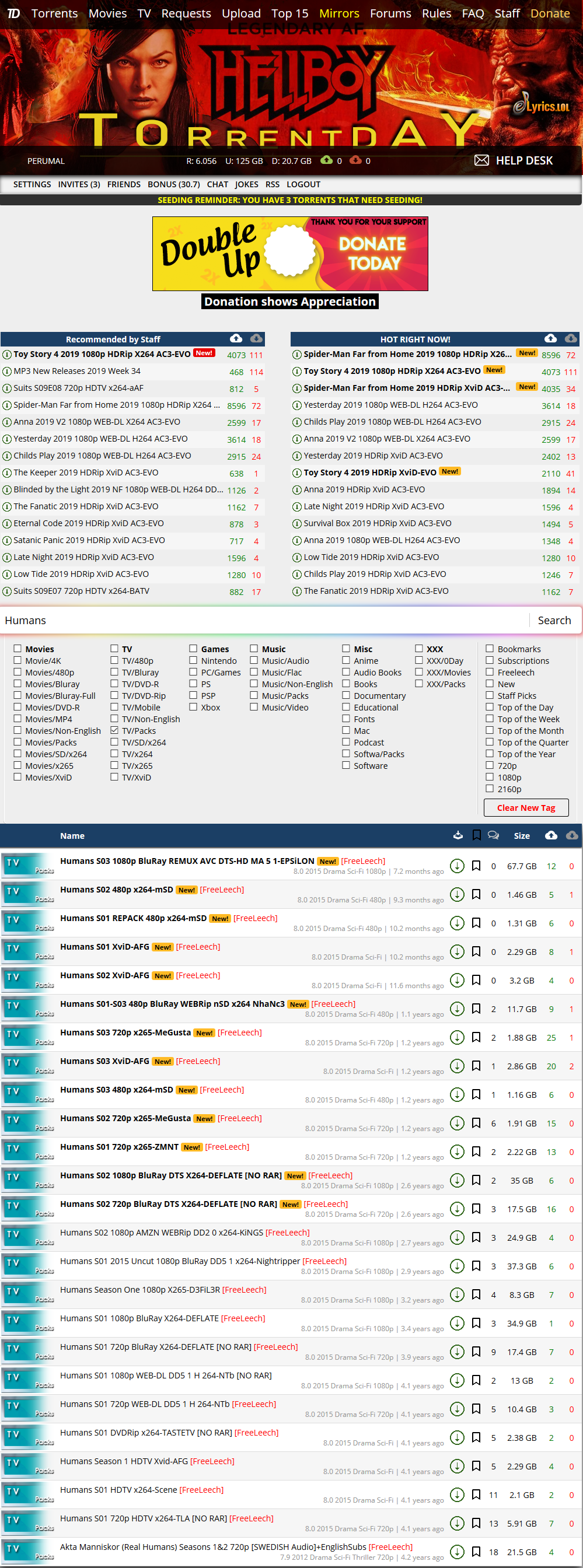The image size is (583, 1568).
Task: Open info icon for Survival Box 2019 HDRip
Action: (x=296, y=523)
